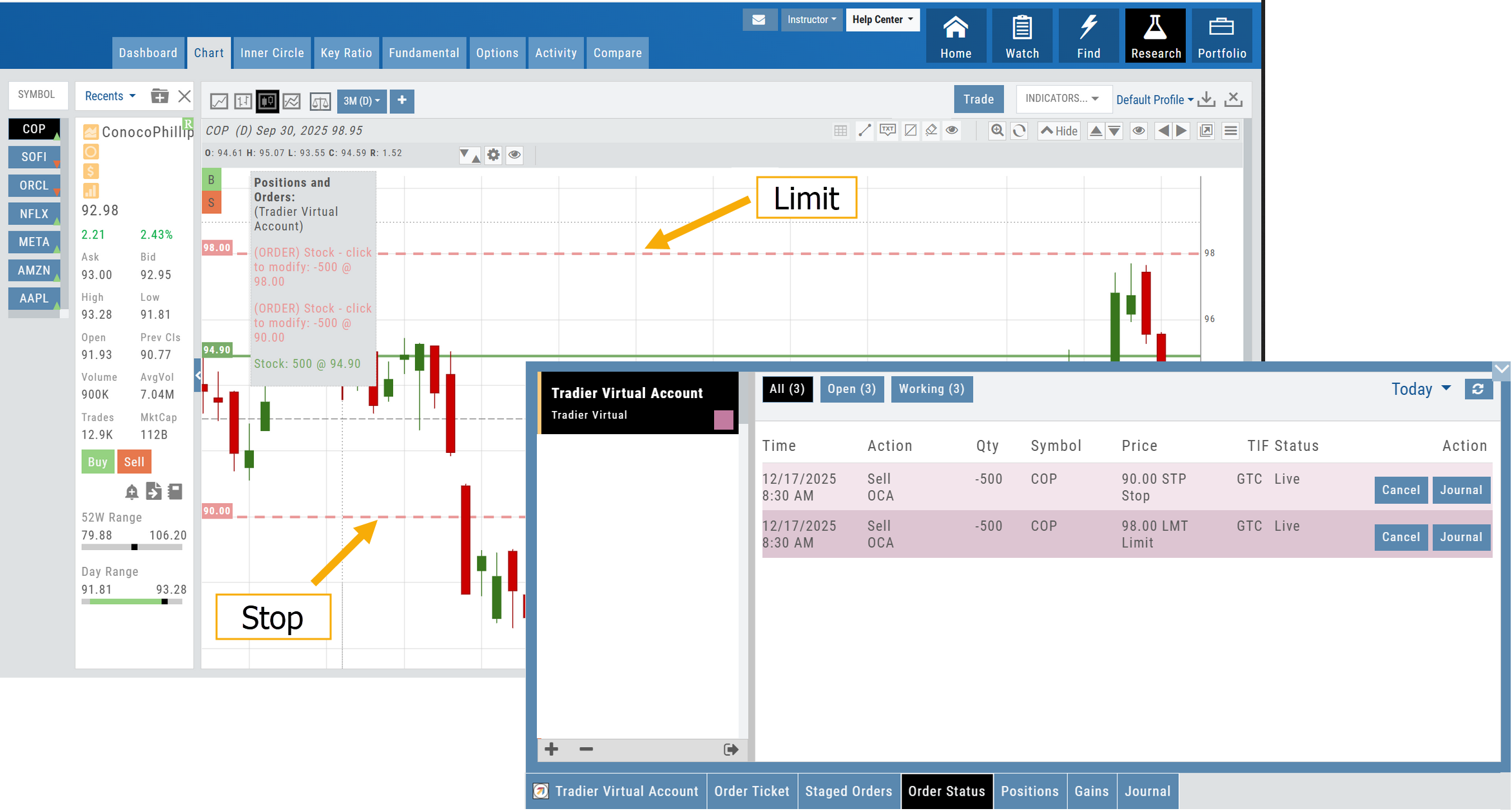Click the 52W Range slider bar

pos(132,548)
